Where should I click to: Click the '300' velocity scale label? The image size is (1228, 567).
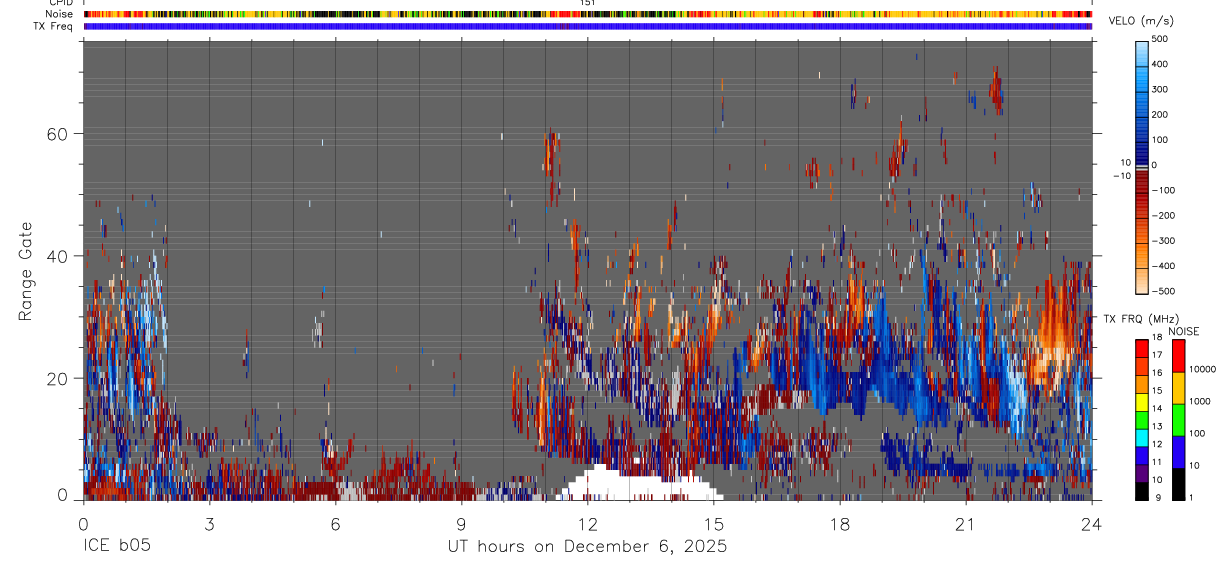click(x=1160, y=89)
